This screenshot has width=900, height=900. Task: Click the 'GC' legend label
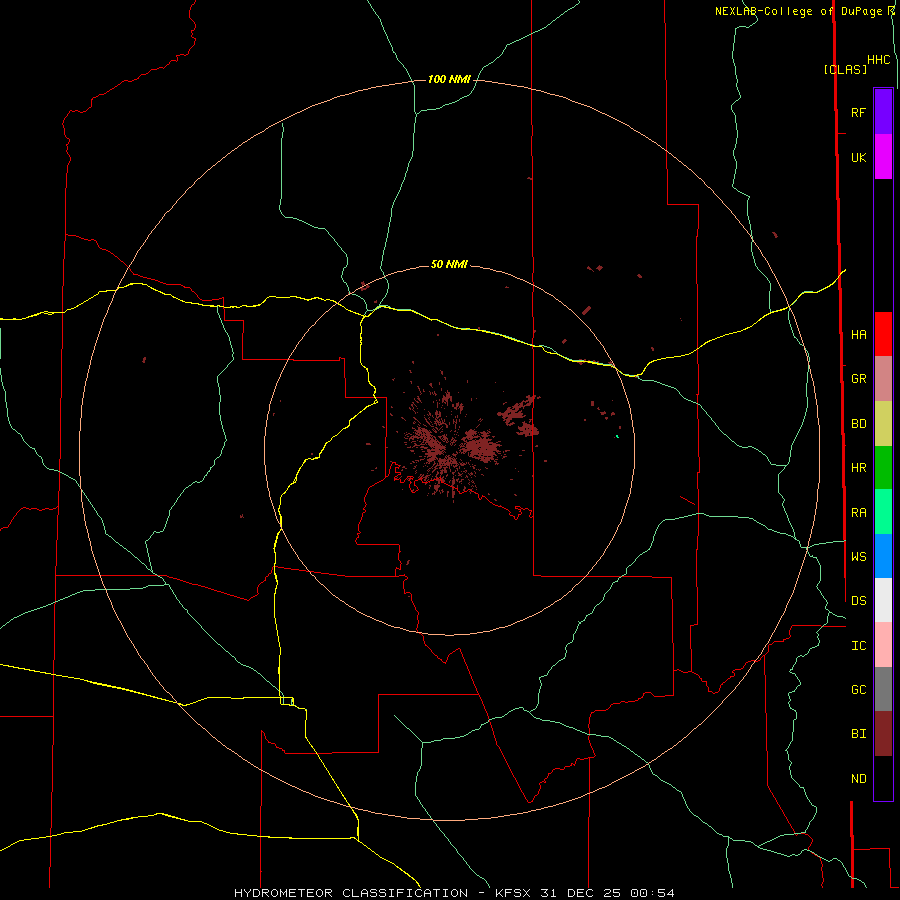(x=859, y=690)
